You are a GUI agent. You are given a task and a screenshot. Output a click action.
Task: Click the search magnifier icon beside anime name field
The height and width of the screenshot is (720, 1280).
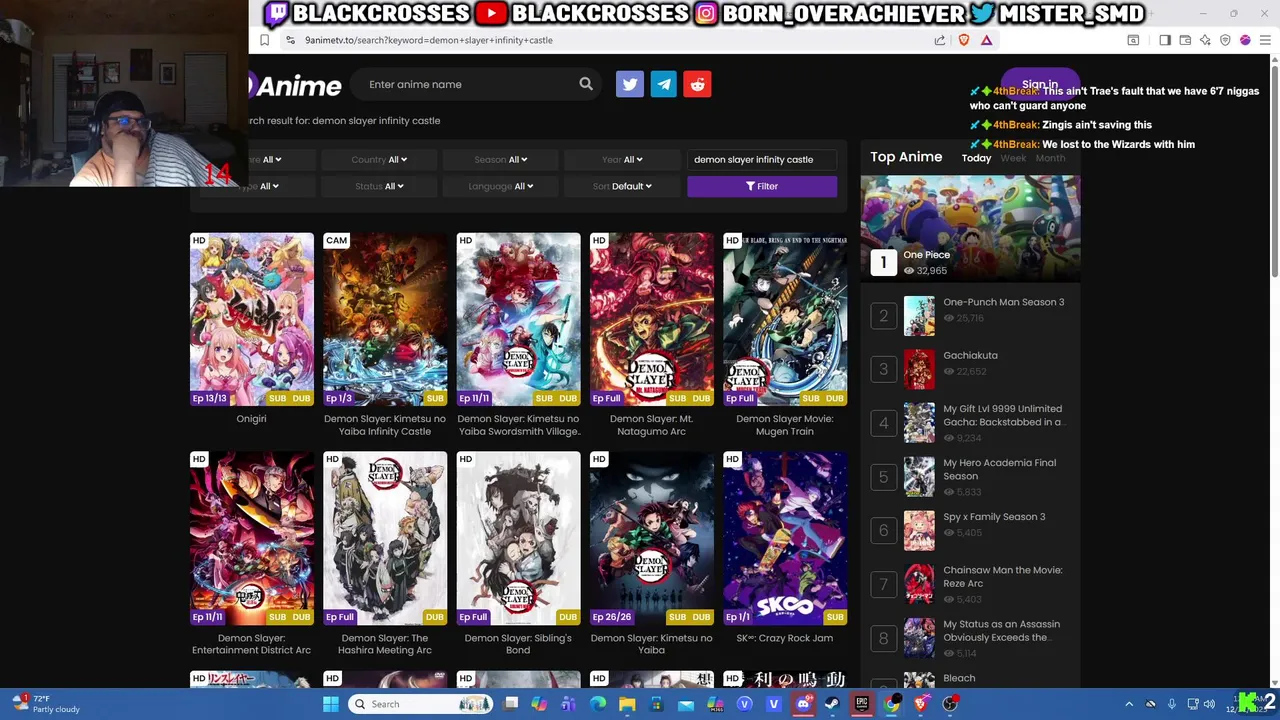coord(586,84)
